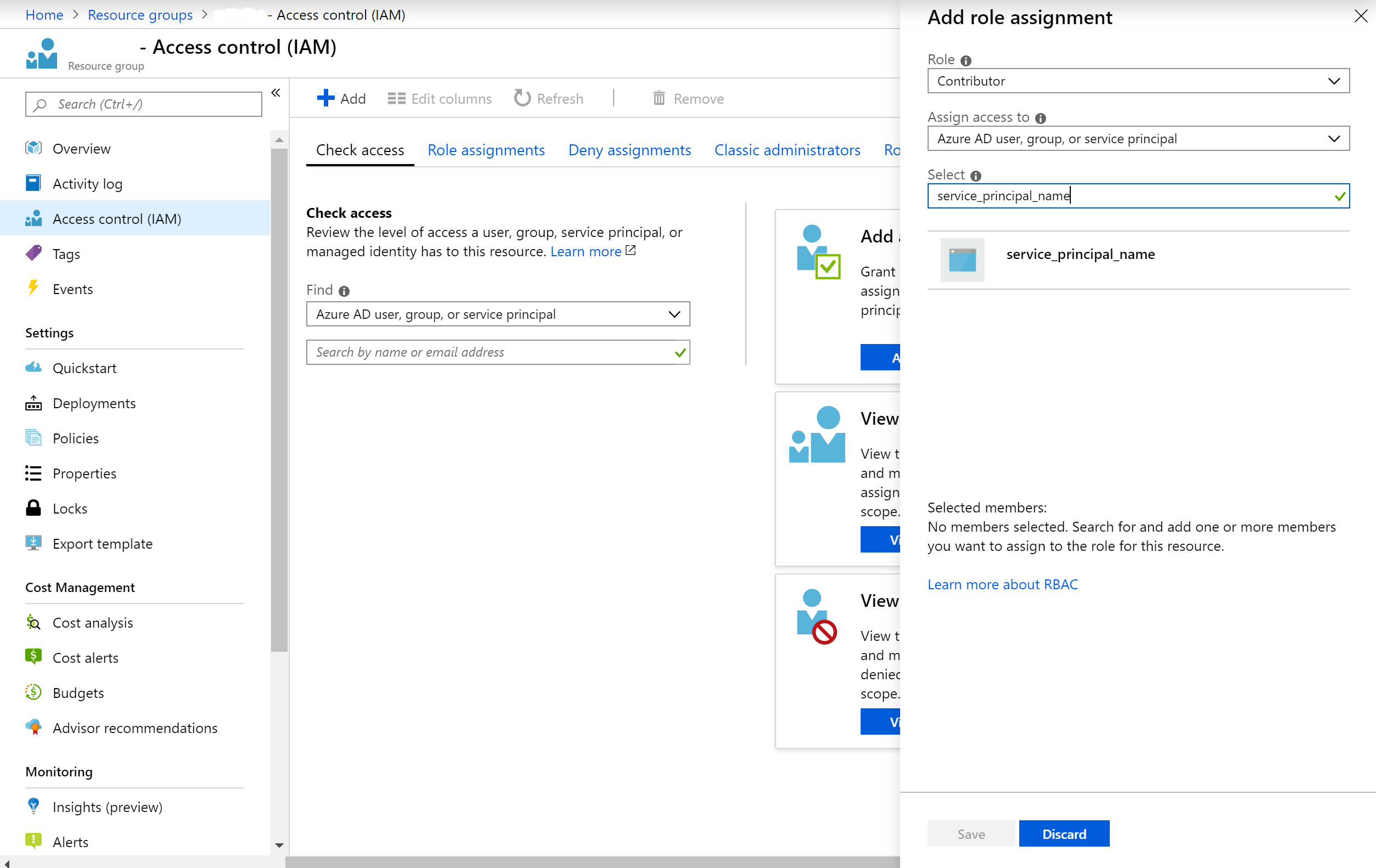Click the Home breadcrumb link
Screen dimensions: 1376x868
(x=44, y=15)
